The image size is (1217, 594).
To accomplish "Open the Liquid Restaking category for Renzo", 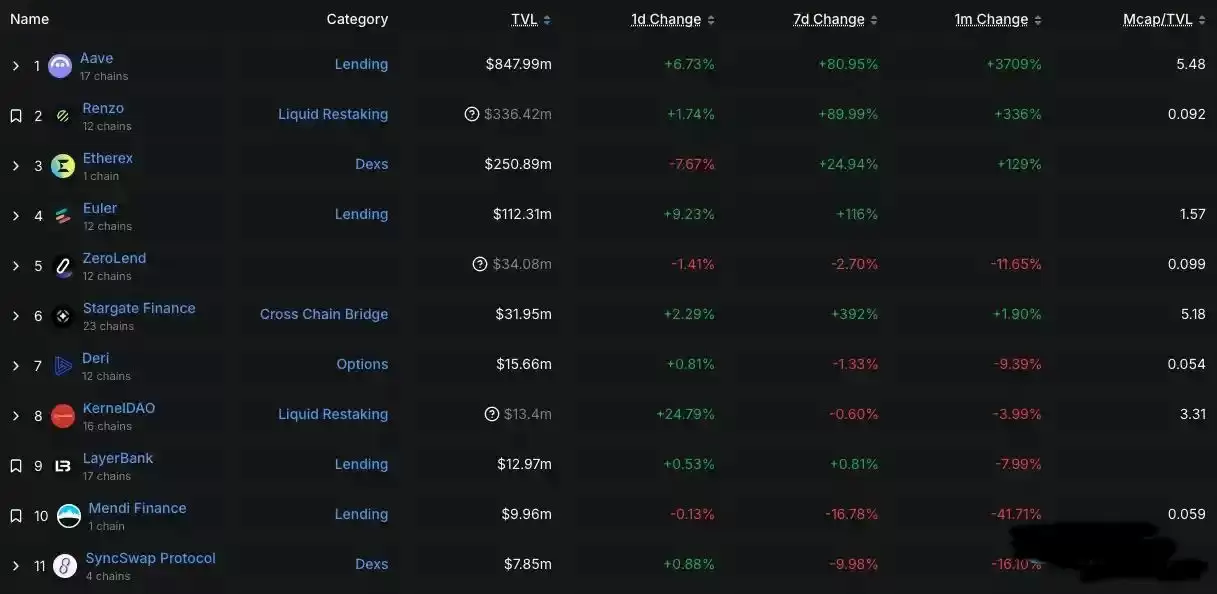I will (x=333, y=114).
